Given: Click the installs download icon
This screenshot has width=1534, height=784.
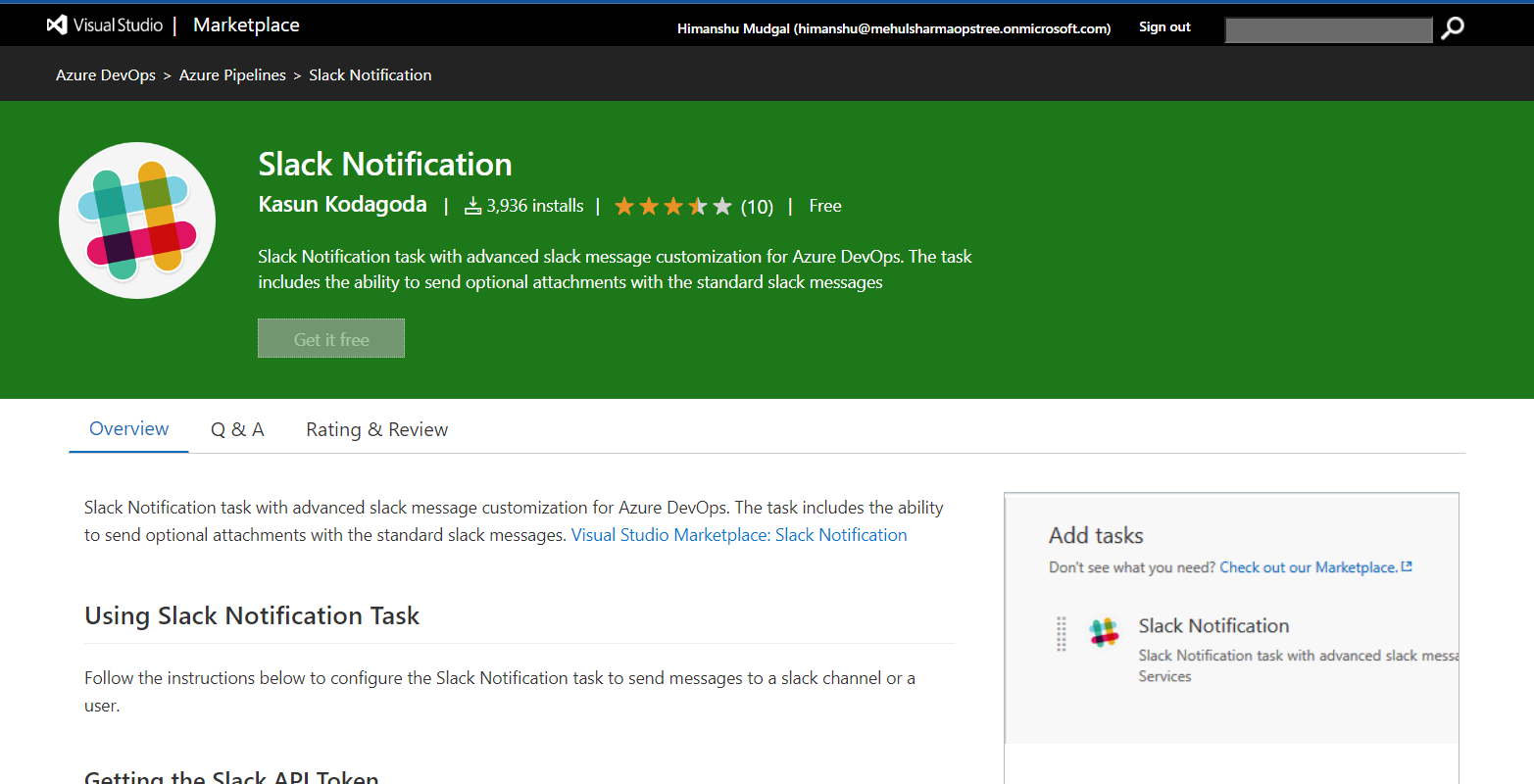Looking at the screenshot, I should tap(472, 206).
